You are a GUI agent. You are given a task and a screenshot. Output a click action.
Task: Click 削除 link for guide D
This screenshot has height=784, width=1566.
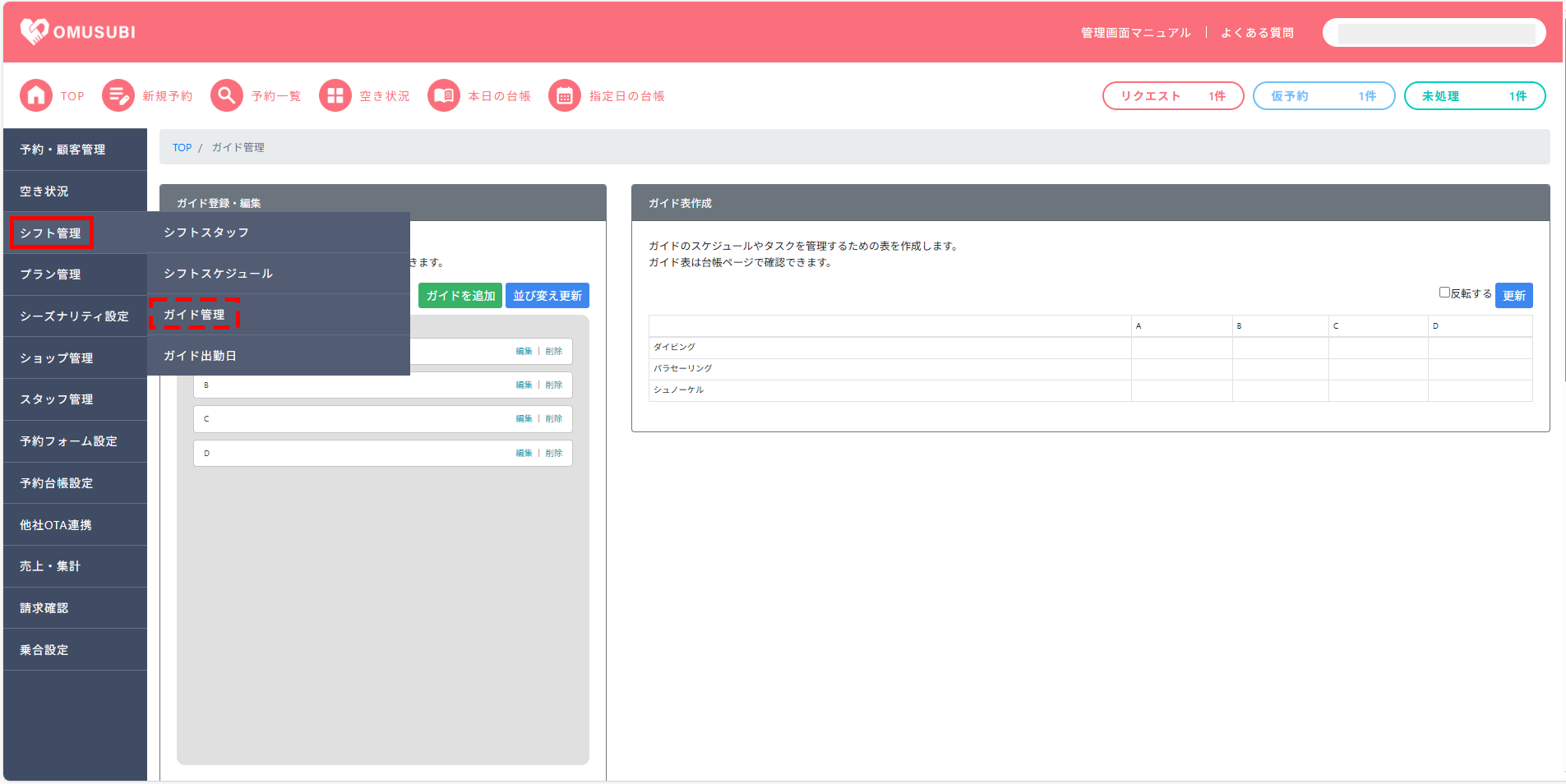click(554, 454)
